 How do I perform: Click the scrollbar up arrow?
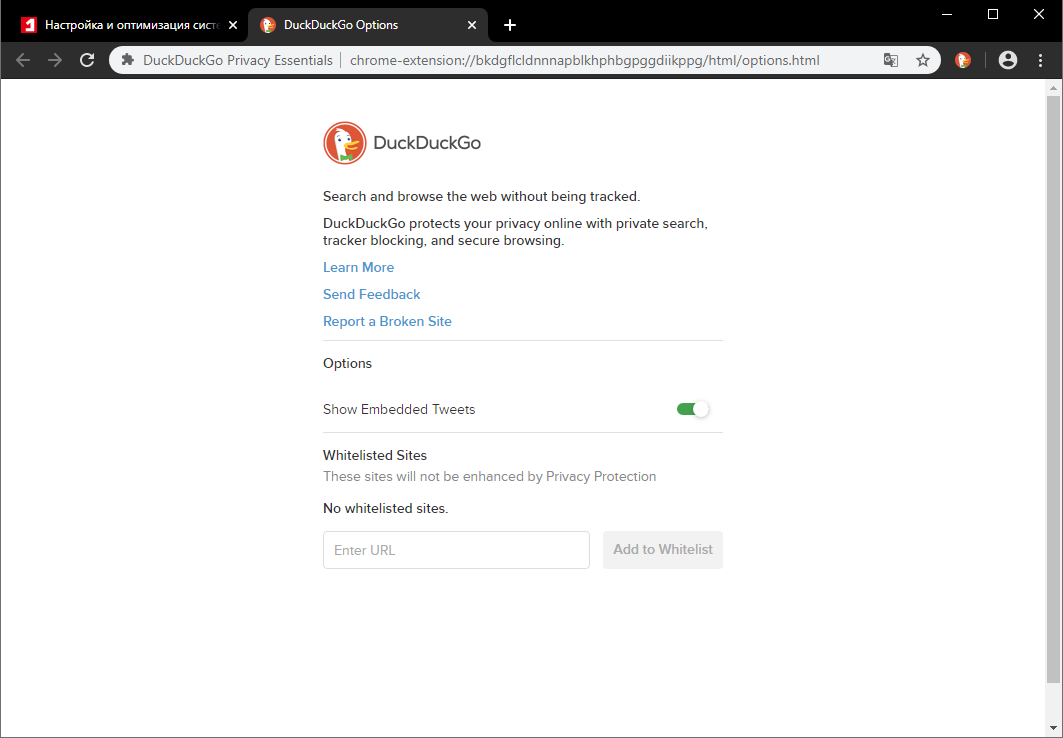(x=1053, y=87)
